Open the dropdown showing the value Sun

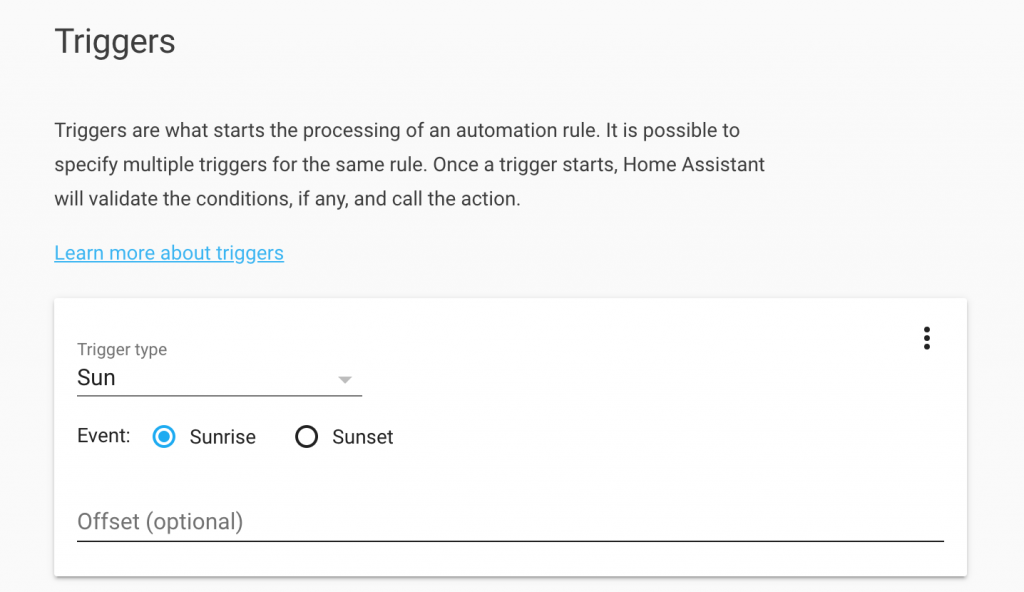(219, 378)
